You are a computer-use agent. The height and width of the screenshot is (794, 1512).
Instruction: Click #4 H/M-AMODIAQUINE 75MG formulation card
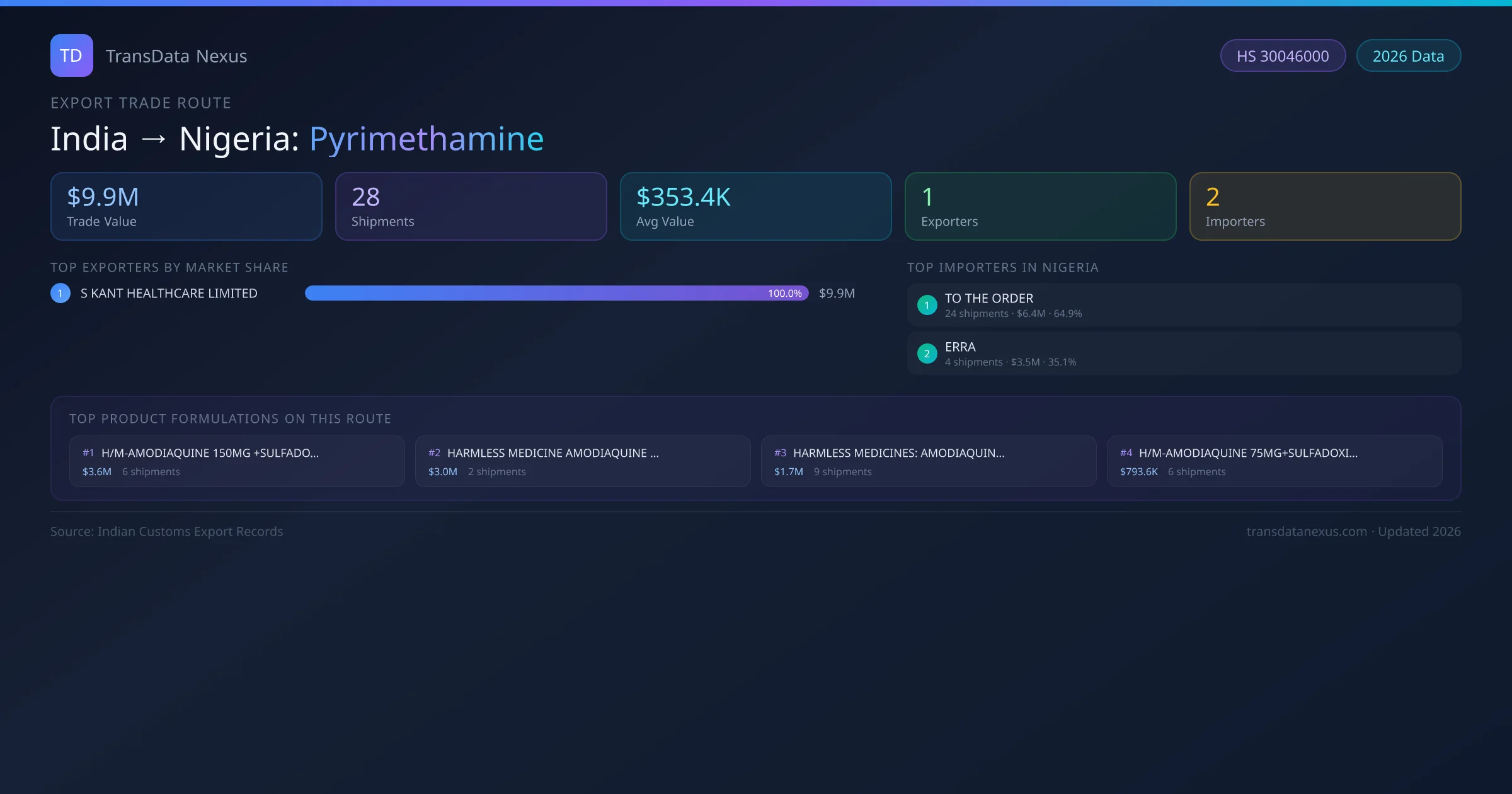(x=1274, y=461)
